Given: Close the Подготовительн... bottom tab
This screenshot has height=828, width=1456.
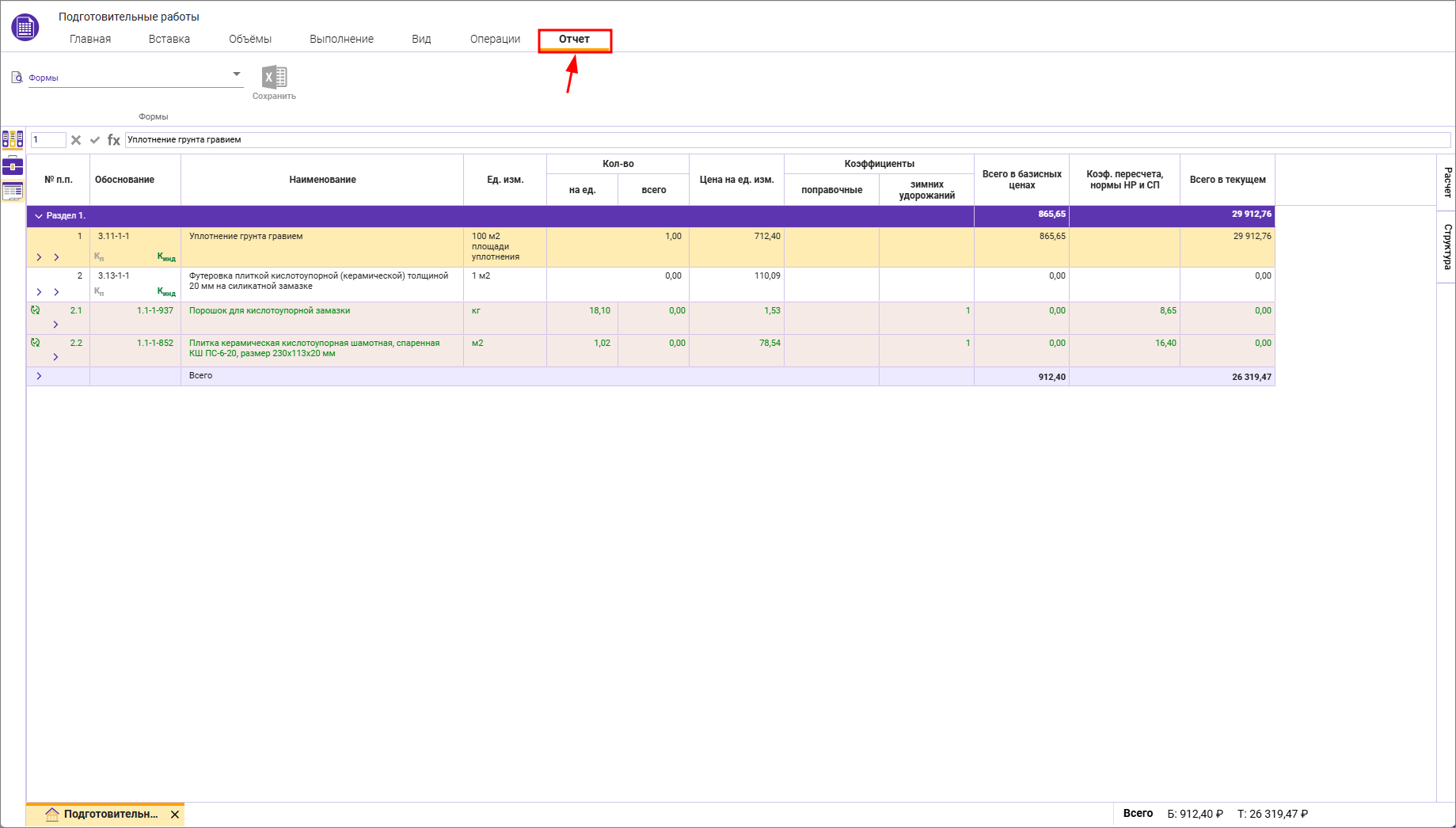Looking at the screenshot, I should point(175,815).
